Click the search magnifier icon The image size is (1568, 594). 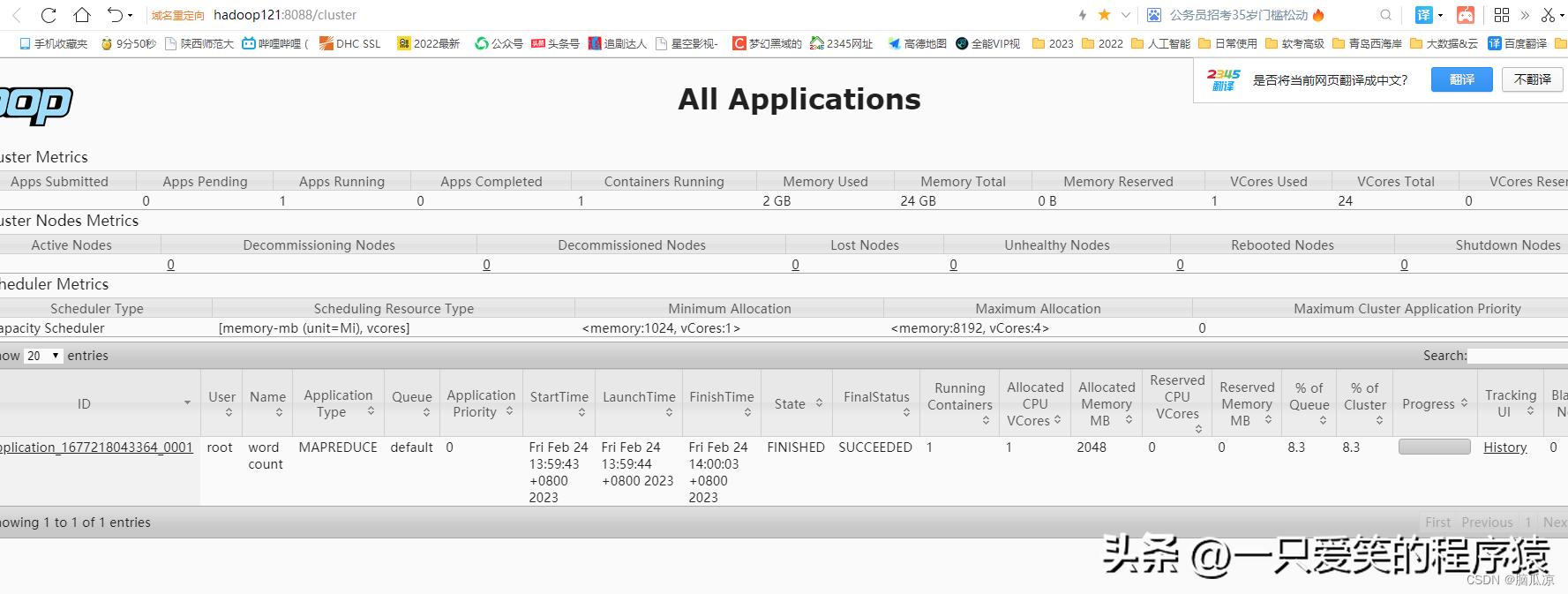[1385, 15]
